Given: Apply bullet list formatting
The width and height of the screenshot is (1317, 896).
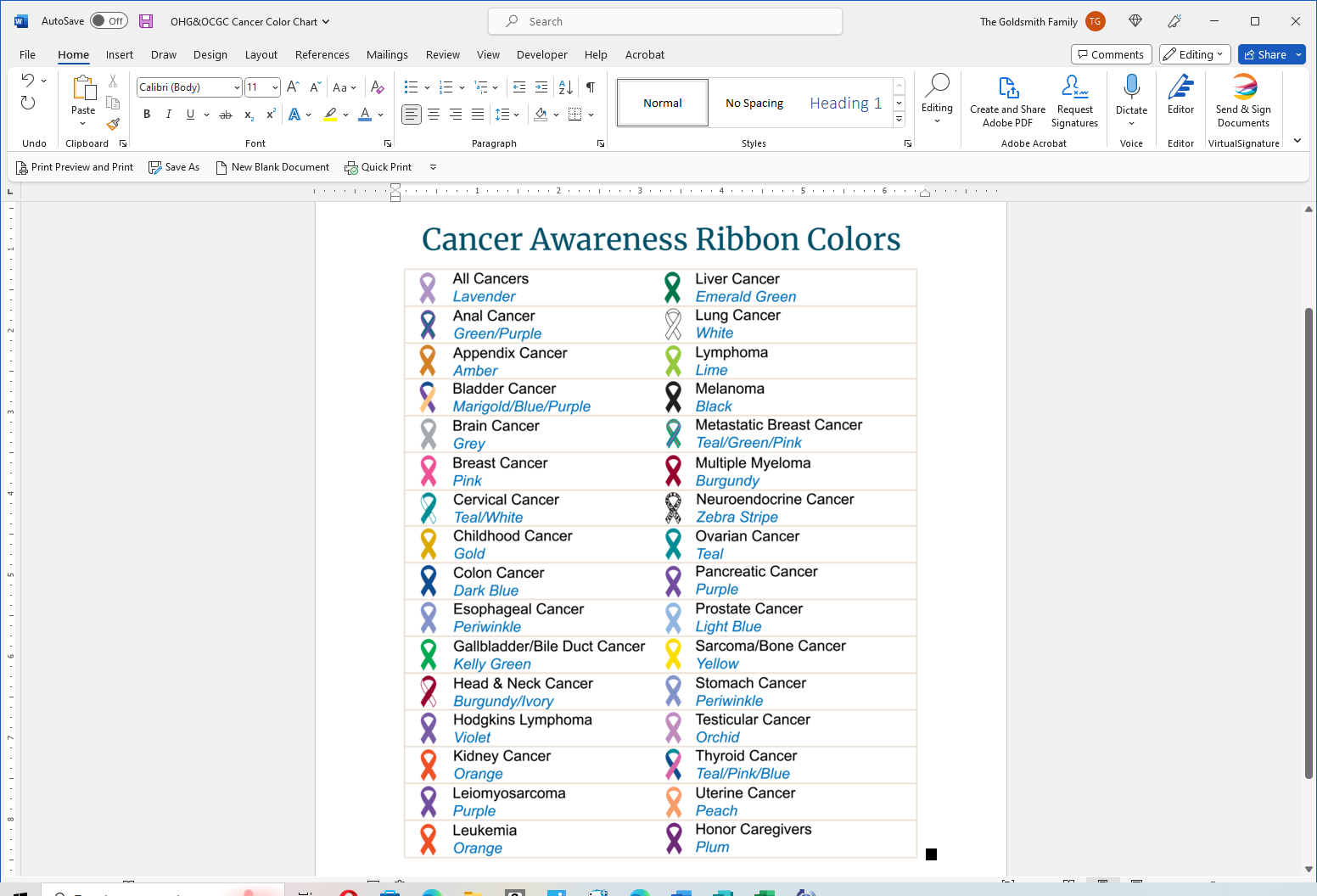Looking at the screenshot, I should click(412, 87).
